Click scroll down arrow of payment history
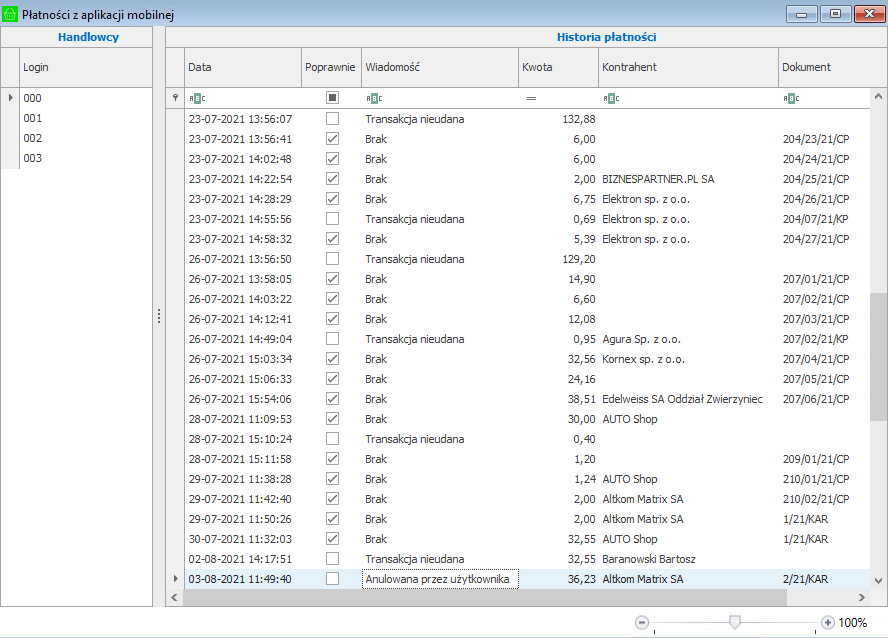This screenshot has width=888, height=638. tap(878, 579)
